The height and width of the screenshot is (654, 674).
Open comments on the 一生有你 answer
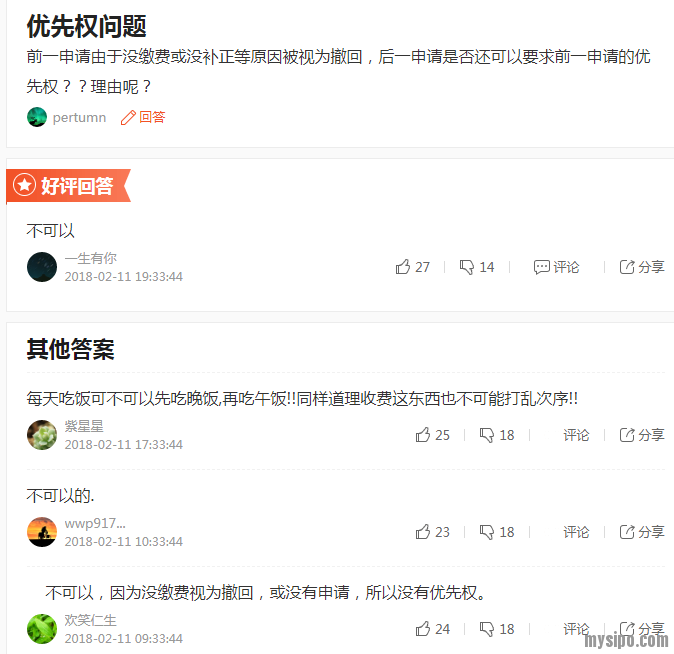[556, 267]
